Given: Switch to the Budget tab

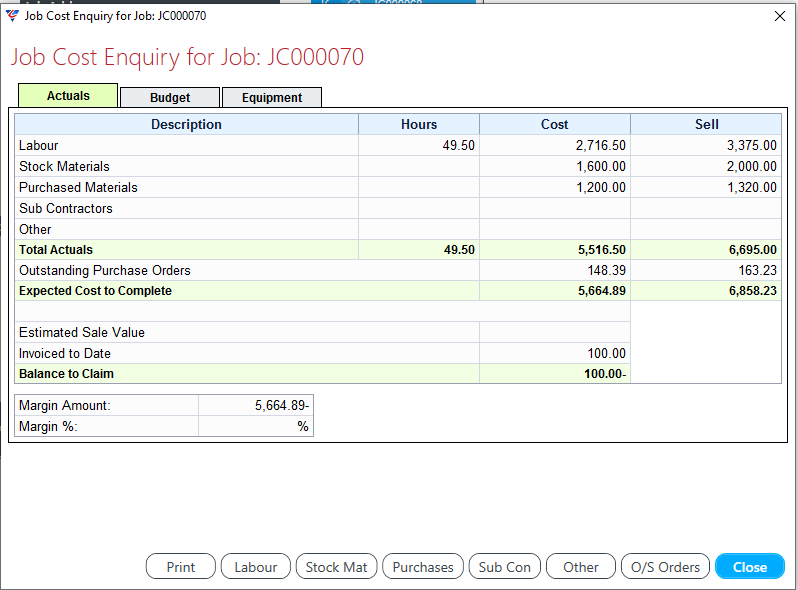Looking at the screenshot, I should (170, 98).
